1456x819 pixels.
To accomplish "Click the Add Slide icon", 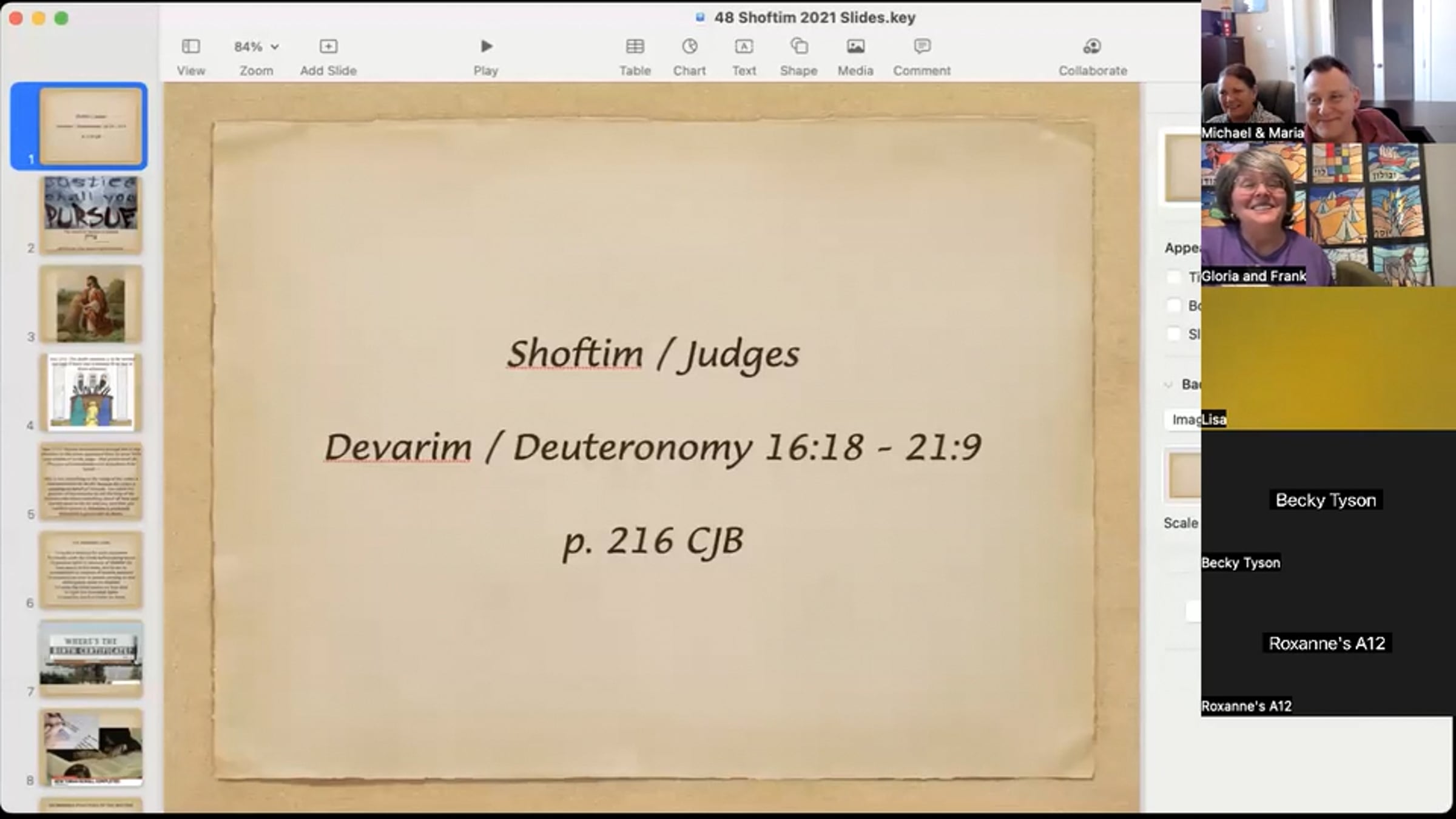I will tap(328, 47).
